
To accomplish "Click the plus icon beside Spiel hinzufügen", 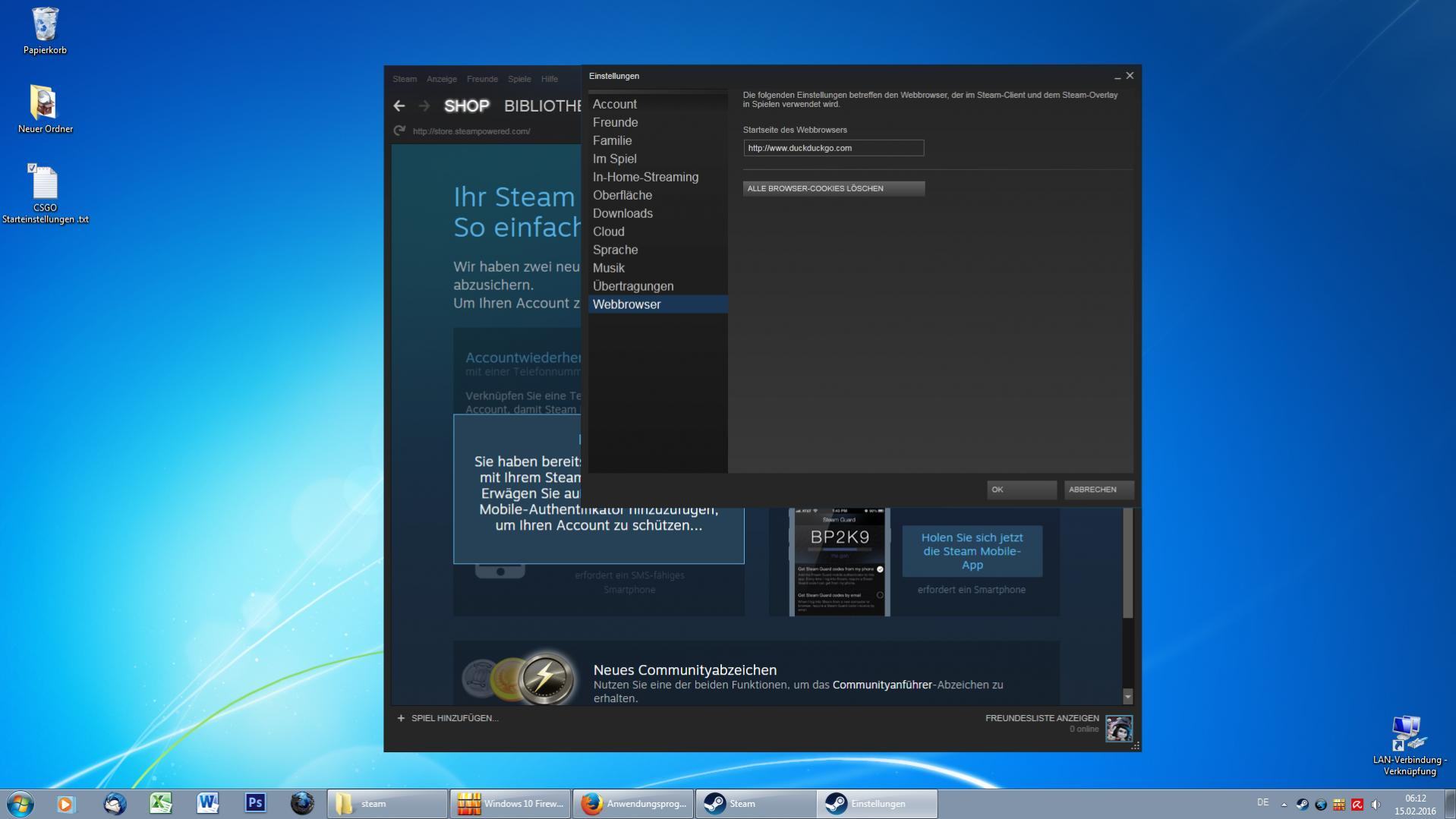I will click(x=401, y=718).
